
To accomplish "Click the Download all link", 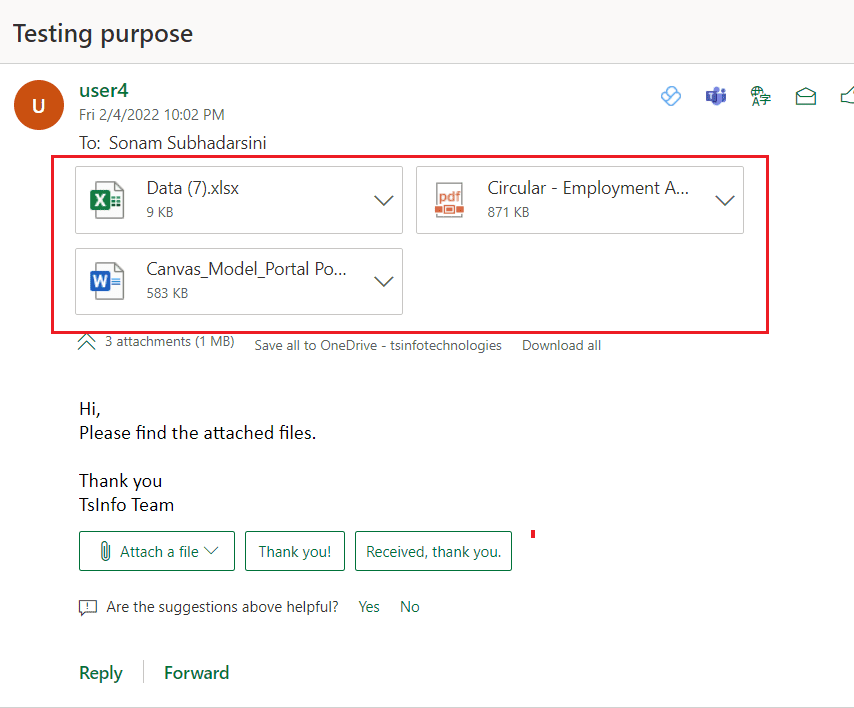I will pos(562,345).
